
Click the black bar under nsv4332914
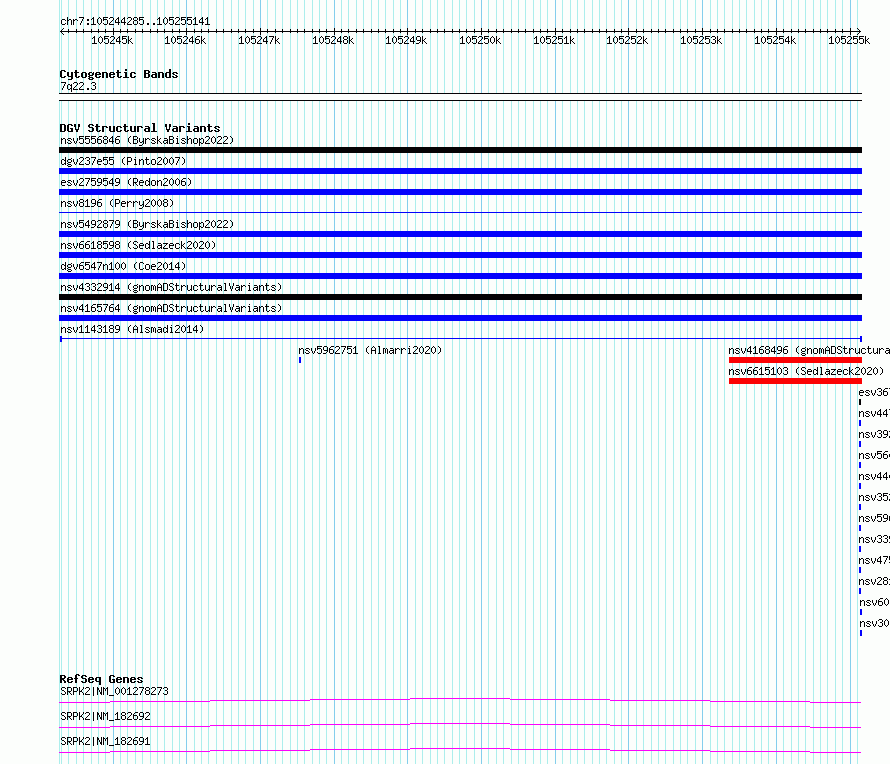(x=460, y=297)
